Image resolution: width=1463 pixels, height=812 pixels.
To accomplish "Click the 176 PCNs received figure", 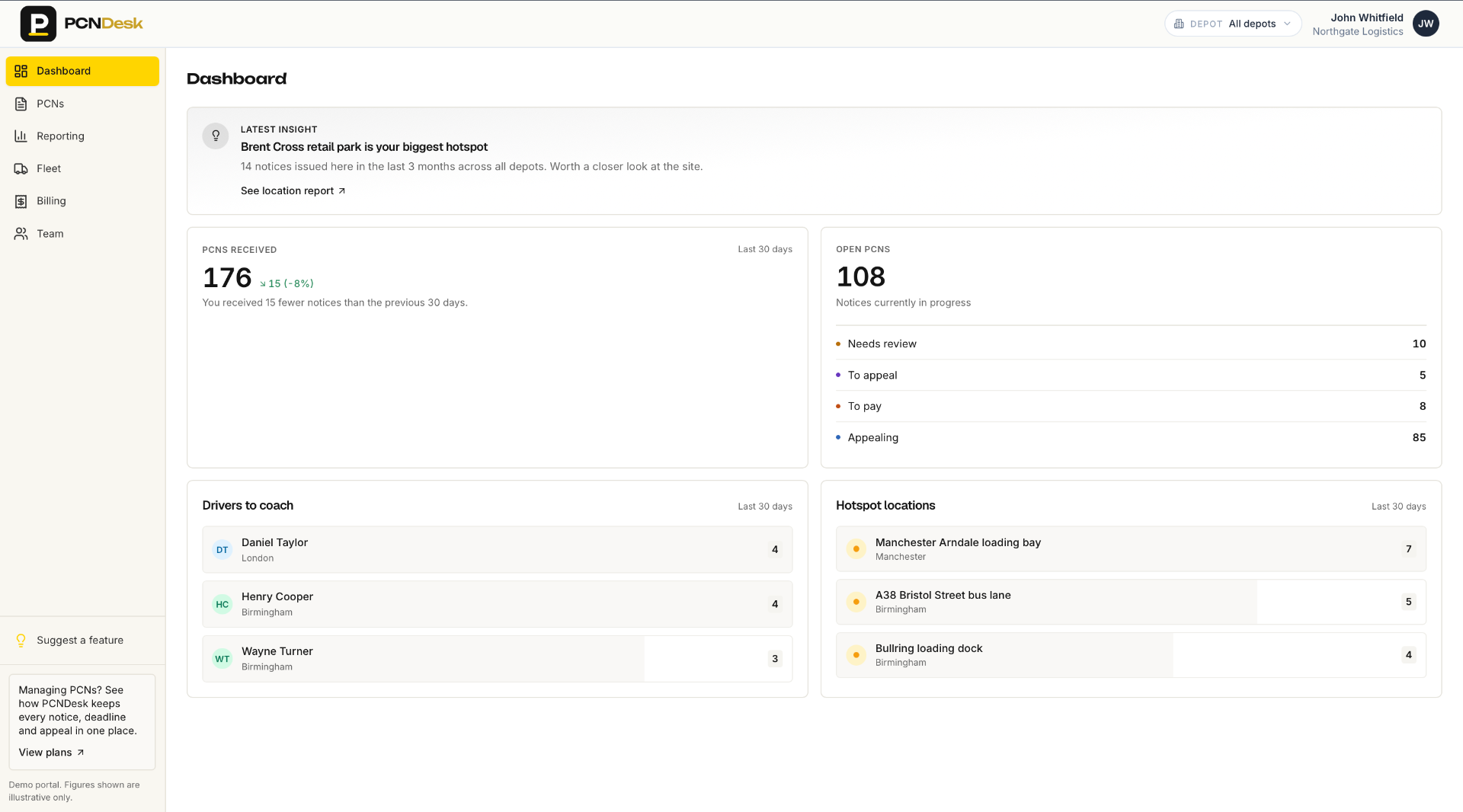I will [x=227, y=278].
